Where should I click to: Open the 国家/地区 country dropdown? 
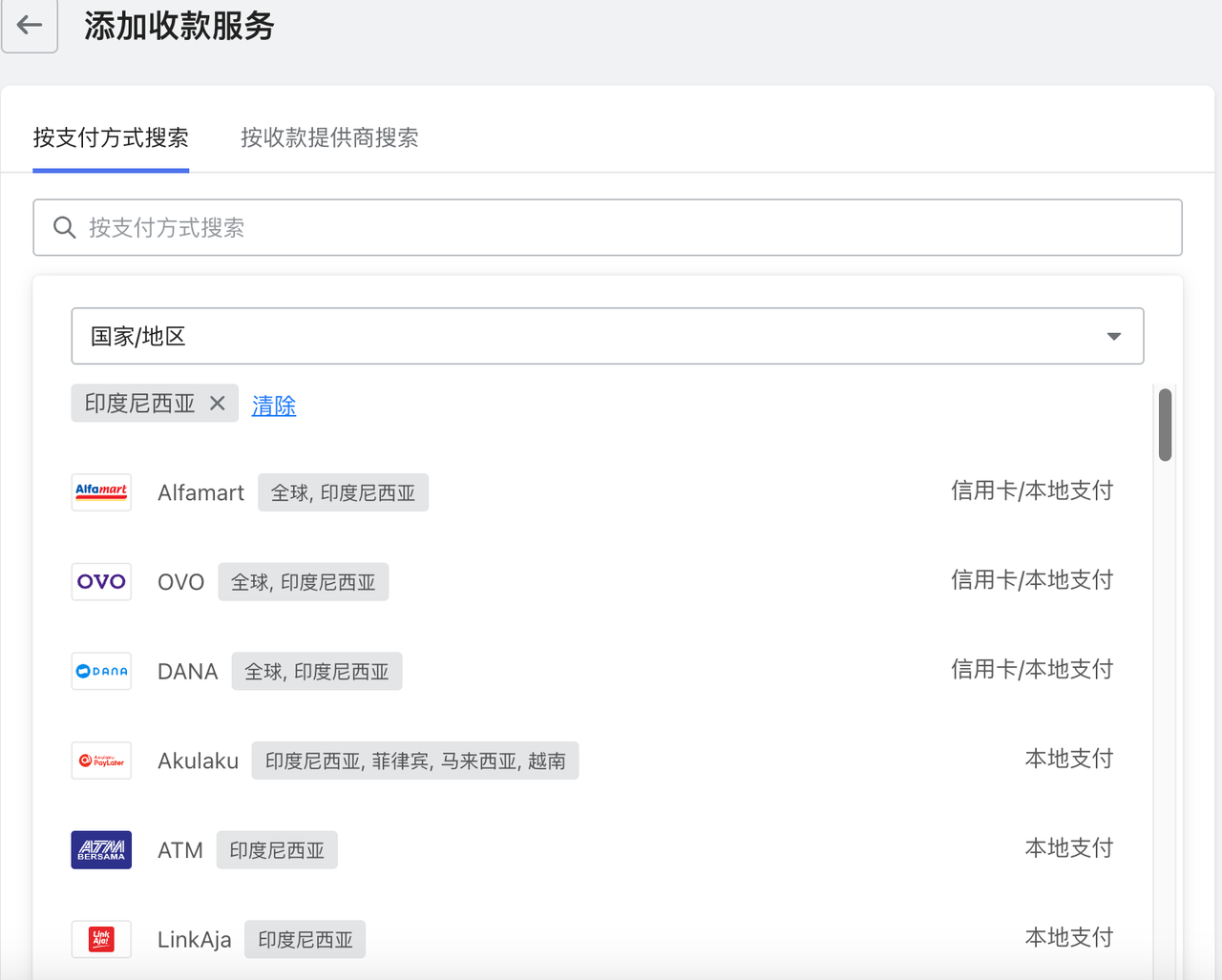(607, 336)
